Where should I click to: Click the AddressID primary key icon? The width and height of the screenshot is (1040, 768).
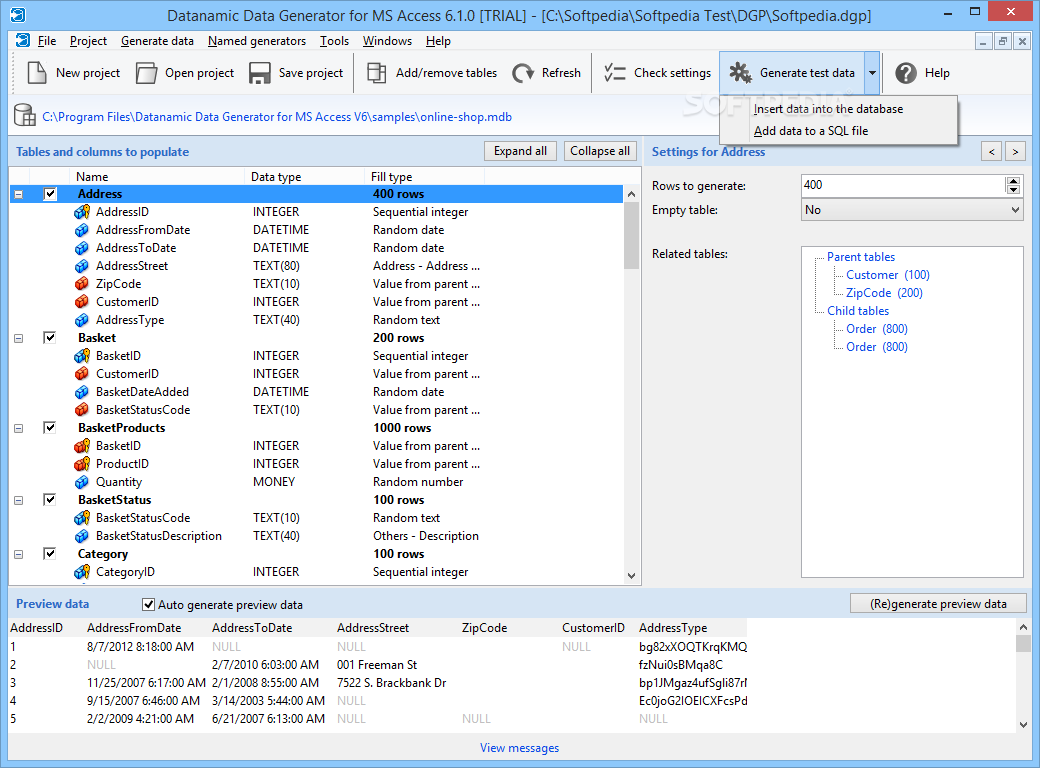click(x=82, y=212)
